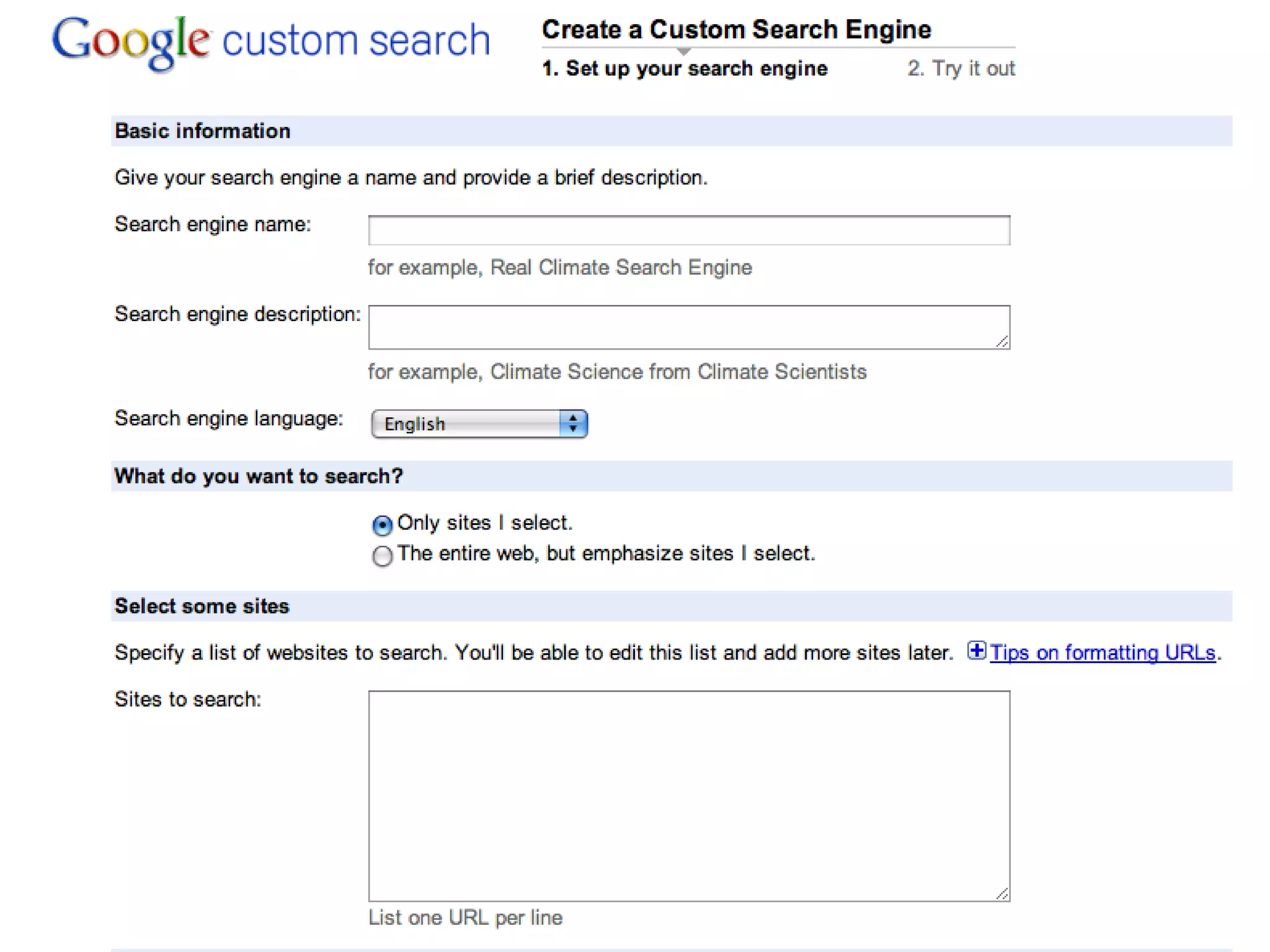The image size is (1270, 952).
Task: Click the "Sites to search:" label
Action: (188, 700)
